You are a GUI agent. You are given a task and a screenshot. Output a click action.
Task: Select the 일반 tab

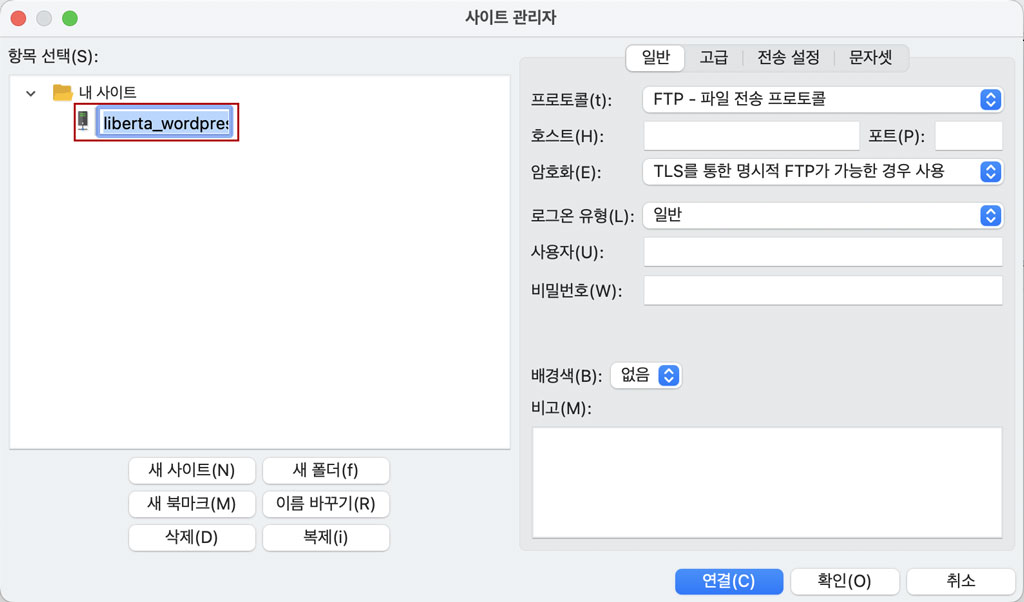click(x=655, y=58)
